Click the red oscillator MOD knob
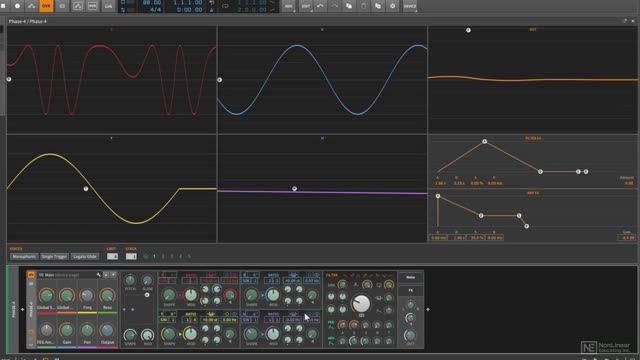The width and height of the screenshot is (640, 360). point(190,295)
